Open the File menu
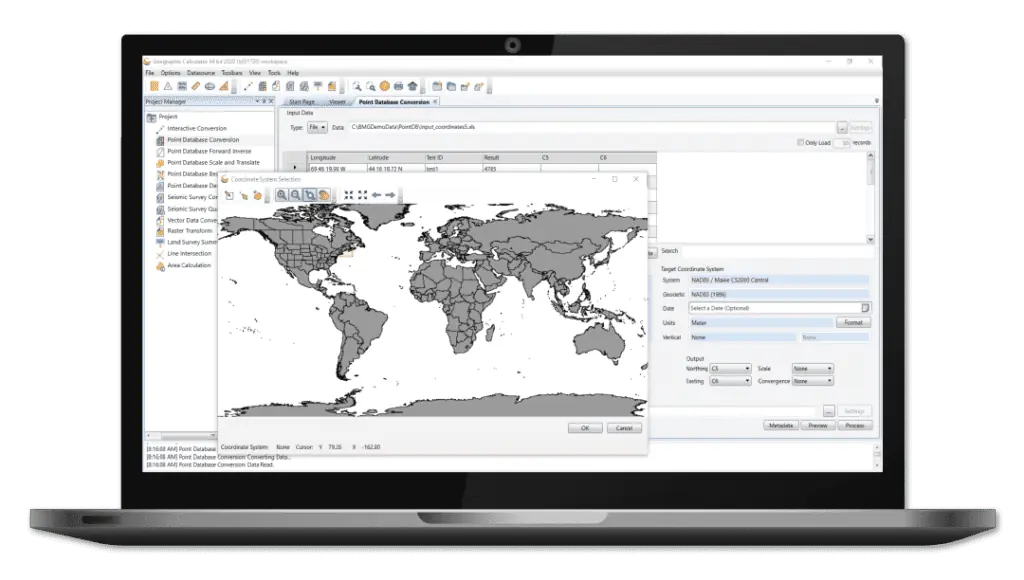 coord(150,73)
